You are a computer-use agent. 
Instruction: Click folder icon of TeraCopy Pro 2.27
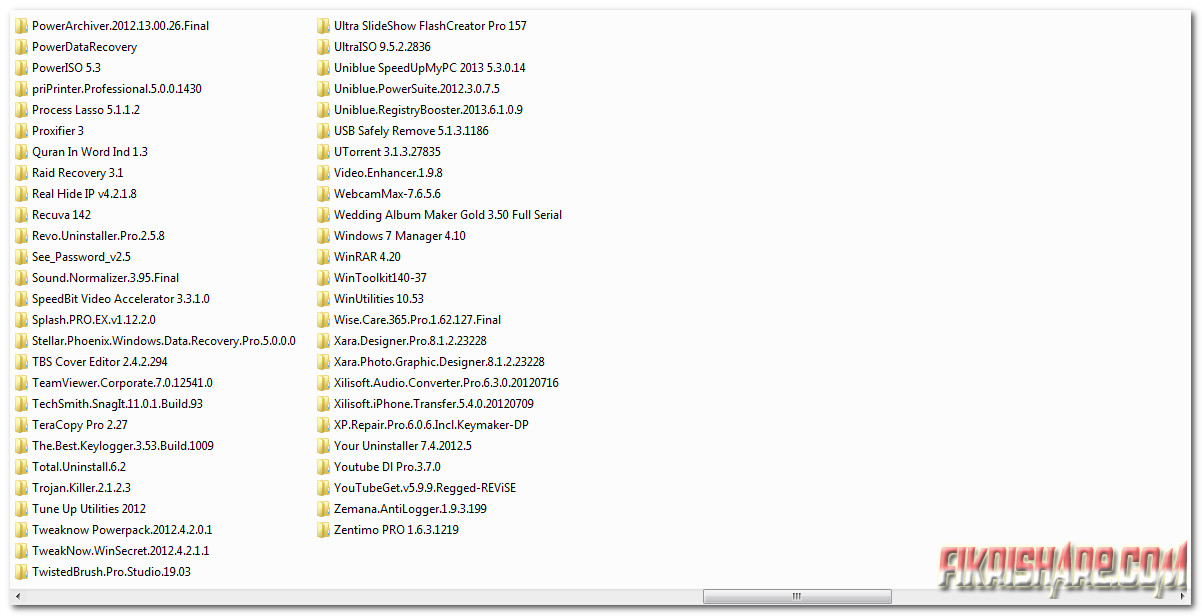(22, 425)
